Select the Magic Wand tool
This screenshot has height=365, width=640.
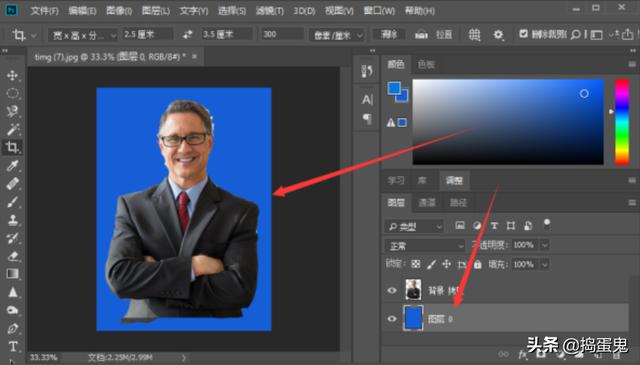pos(12,129)
